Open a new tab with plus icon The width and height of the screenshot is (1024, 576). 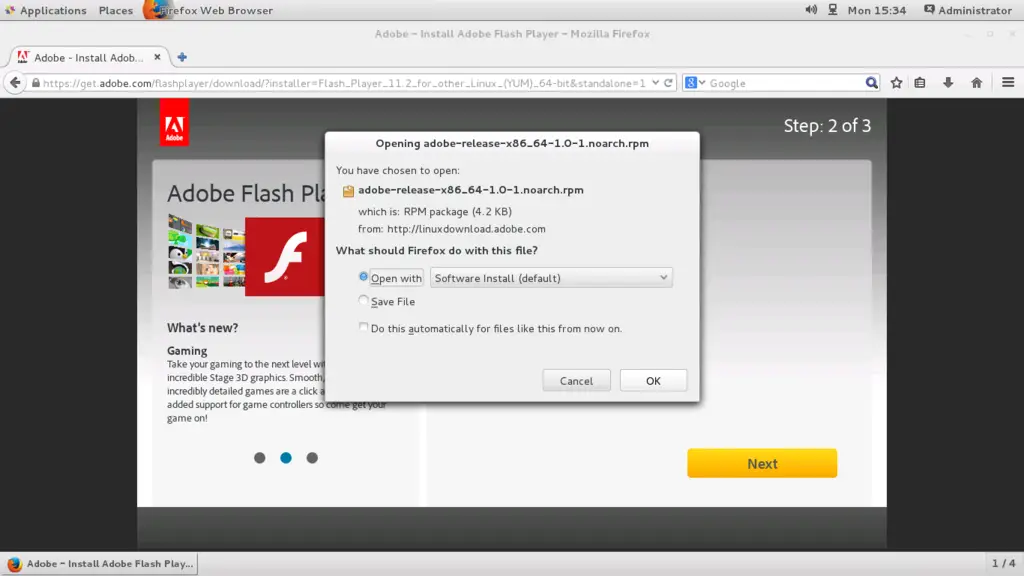pyautogui.click(x=182, y=57)
